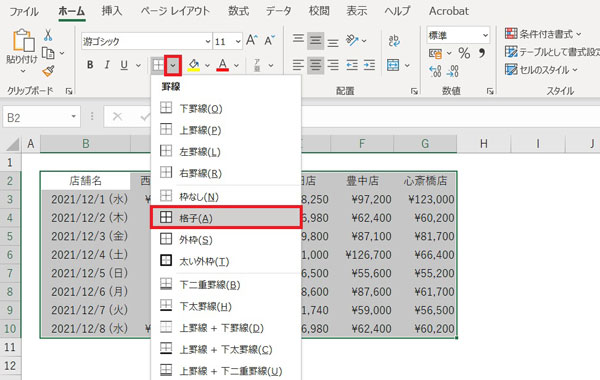Click the copy icon in clipboard group
Viewport: 600px width, 380px height.
[48, 53]
